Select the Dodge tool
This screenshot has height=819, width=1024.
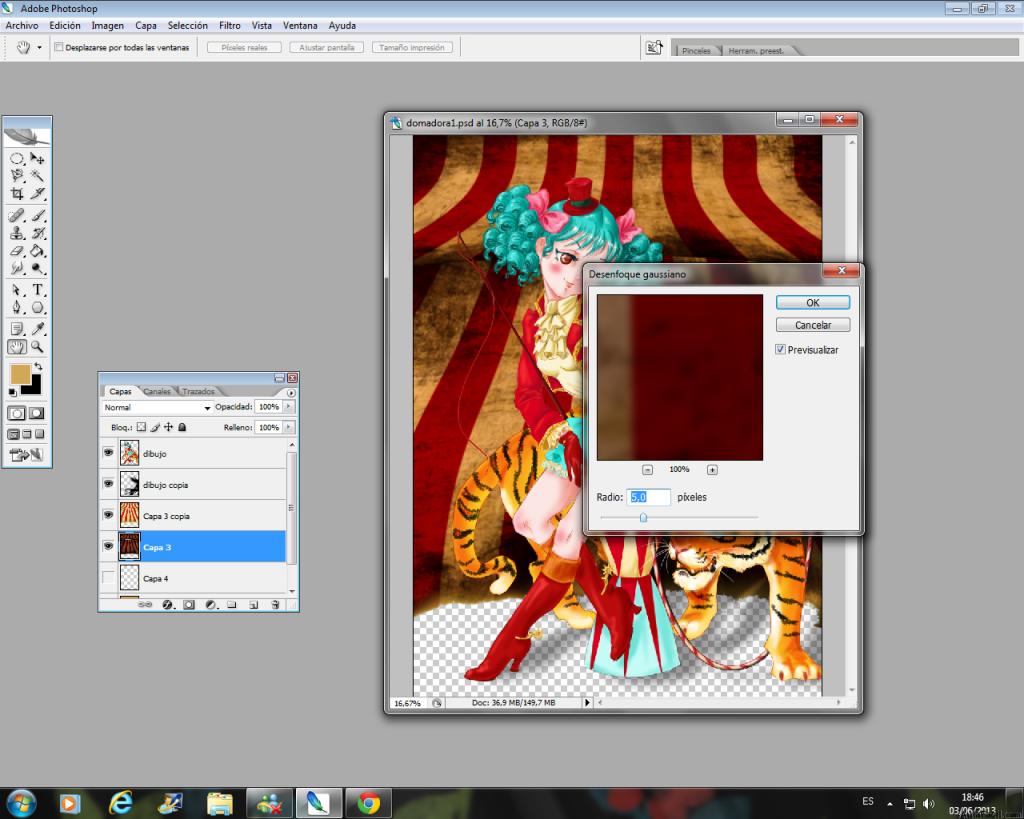click(x=37, y=268)
